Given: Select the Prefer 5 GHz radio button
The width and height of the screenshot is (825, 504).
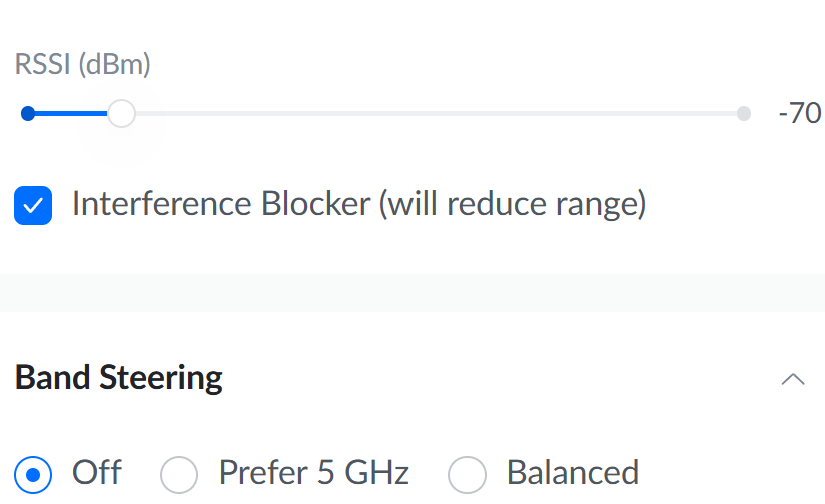Looking at the screenshot, I should click(x=180, y=473).
